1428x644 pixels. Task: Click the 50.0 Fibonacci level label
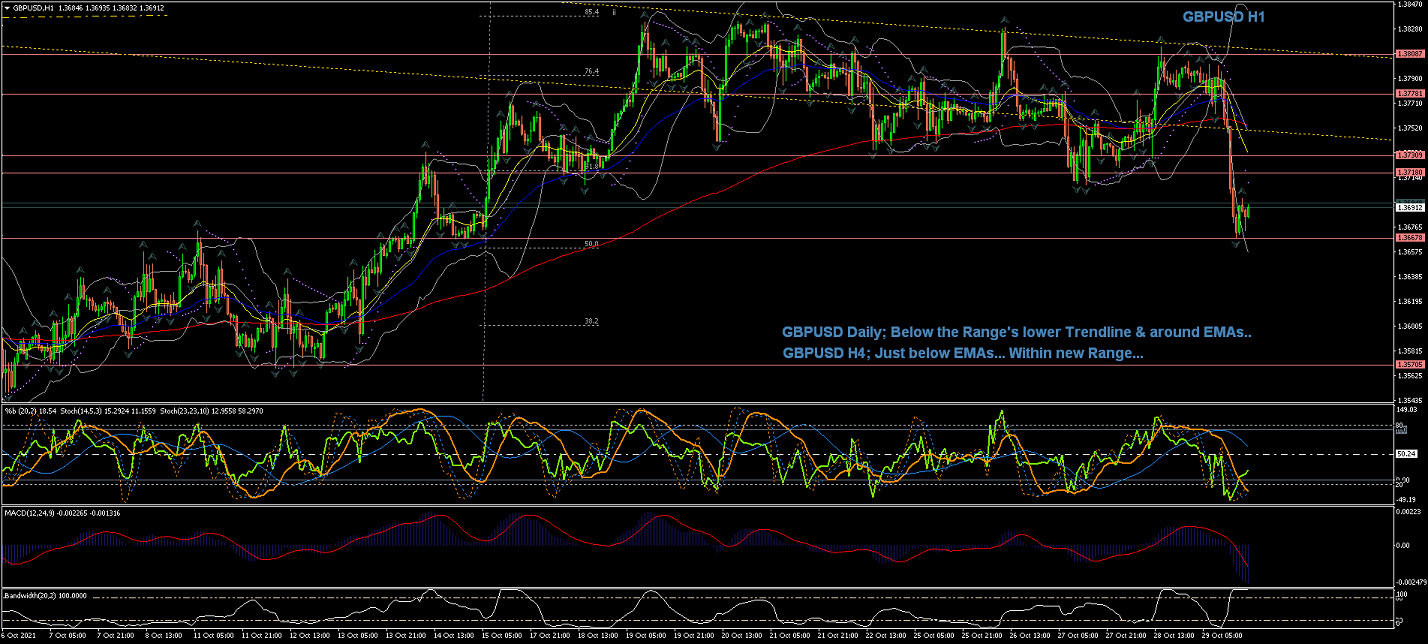point(591,244)
